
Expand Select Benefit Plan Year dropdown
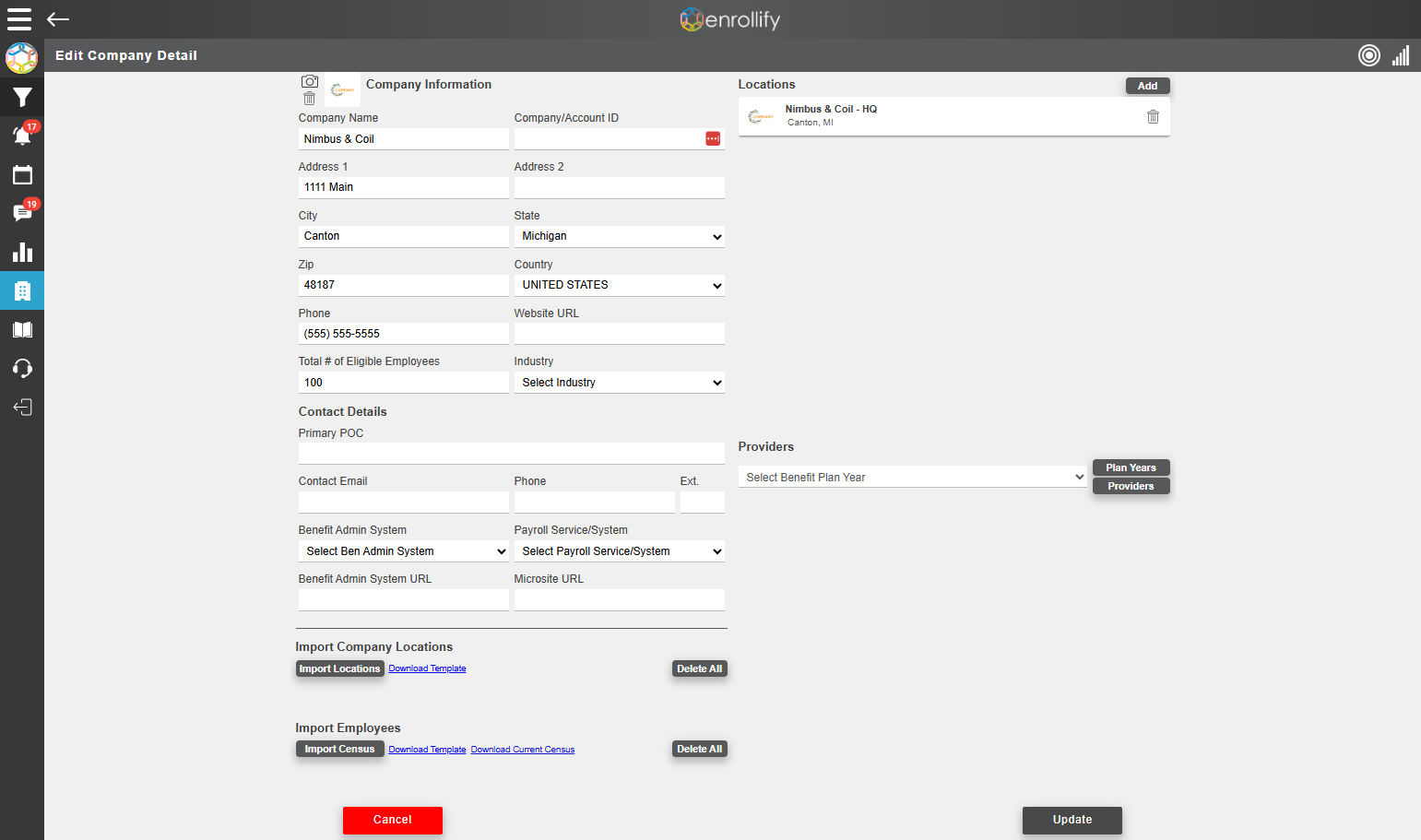coord(913,477)
